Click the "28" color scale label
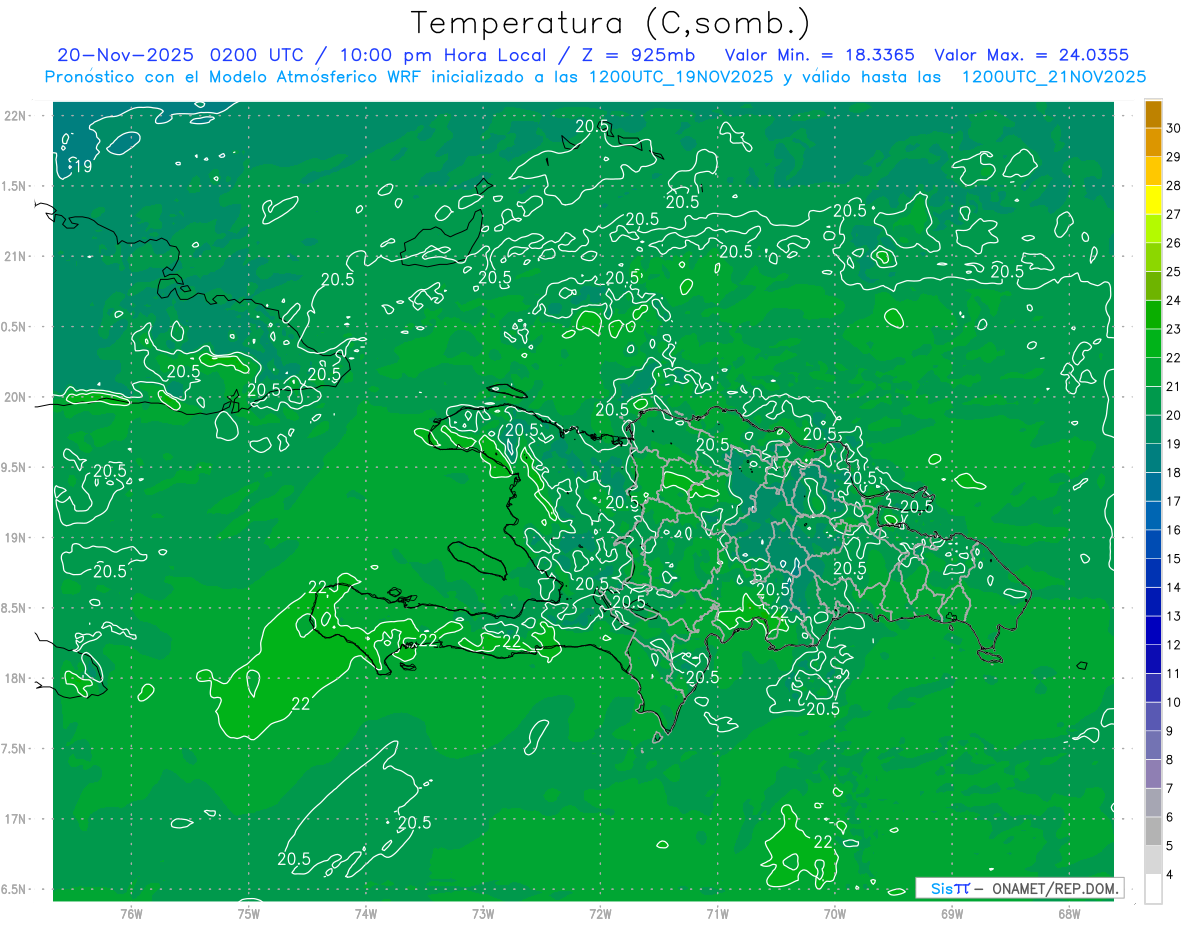 point(1173,185)
